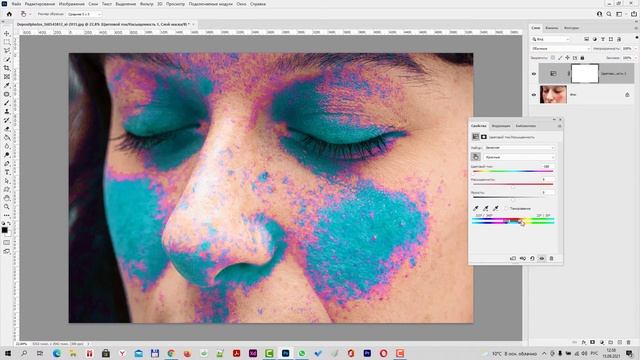The image size is (640, 360).
Task: Open the Preset dropdown in Properties panel
Action: (519, 148)
